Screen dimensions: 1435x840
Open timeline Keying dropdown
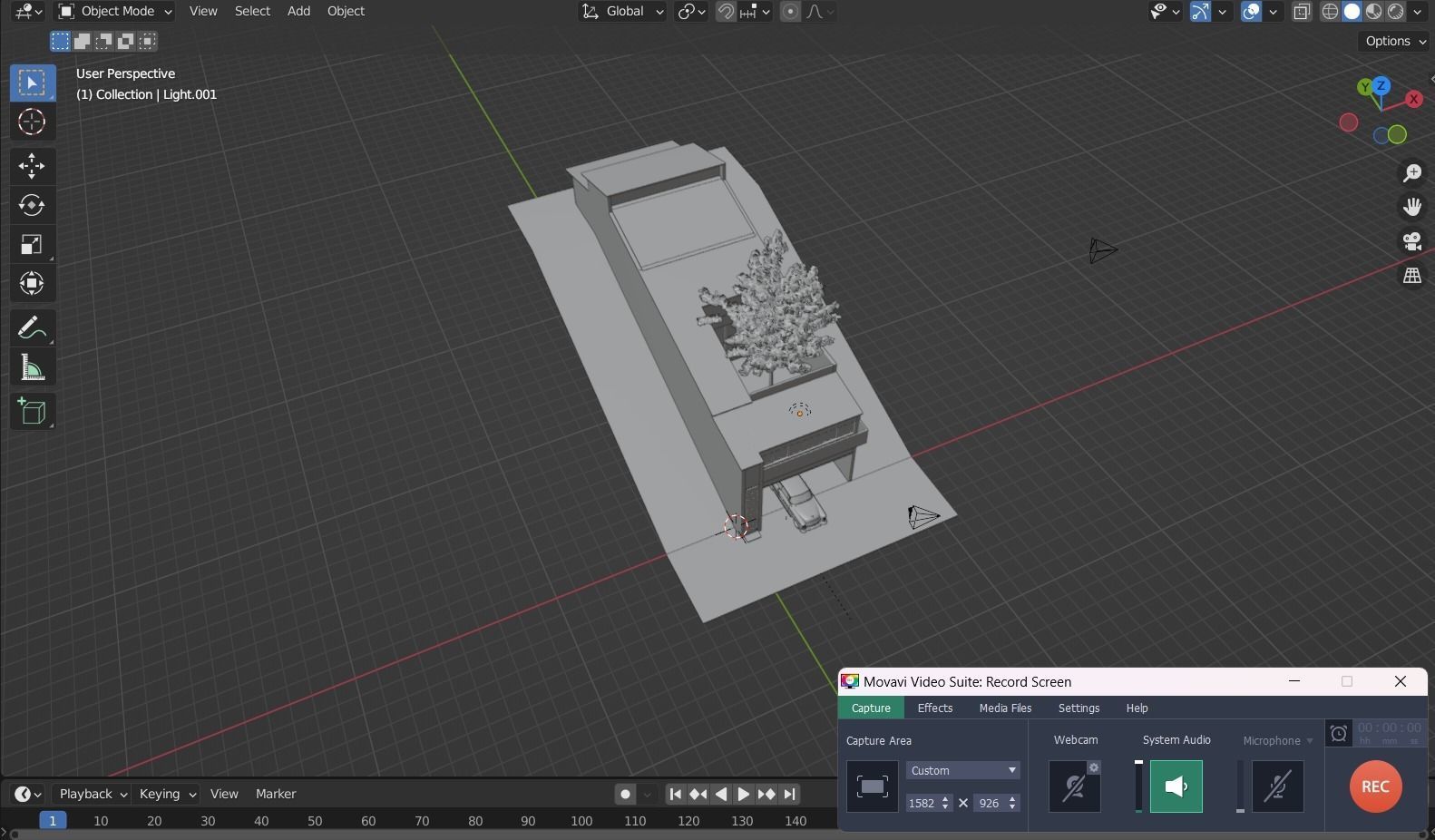166,794
